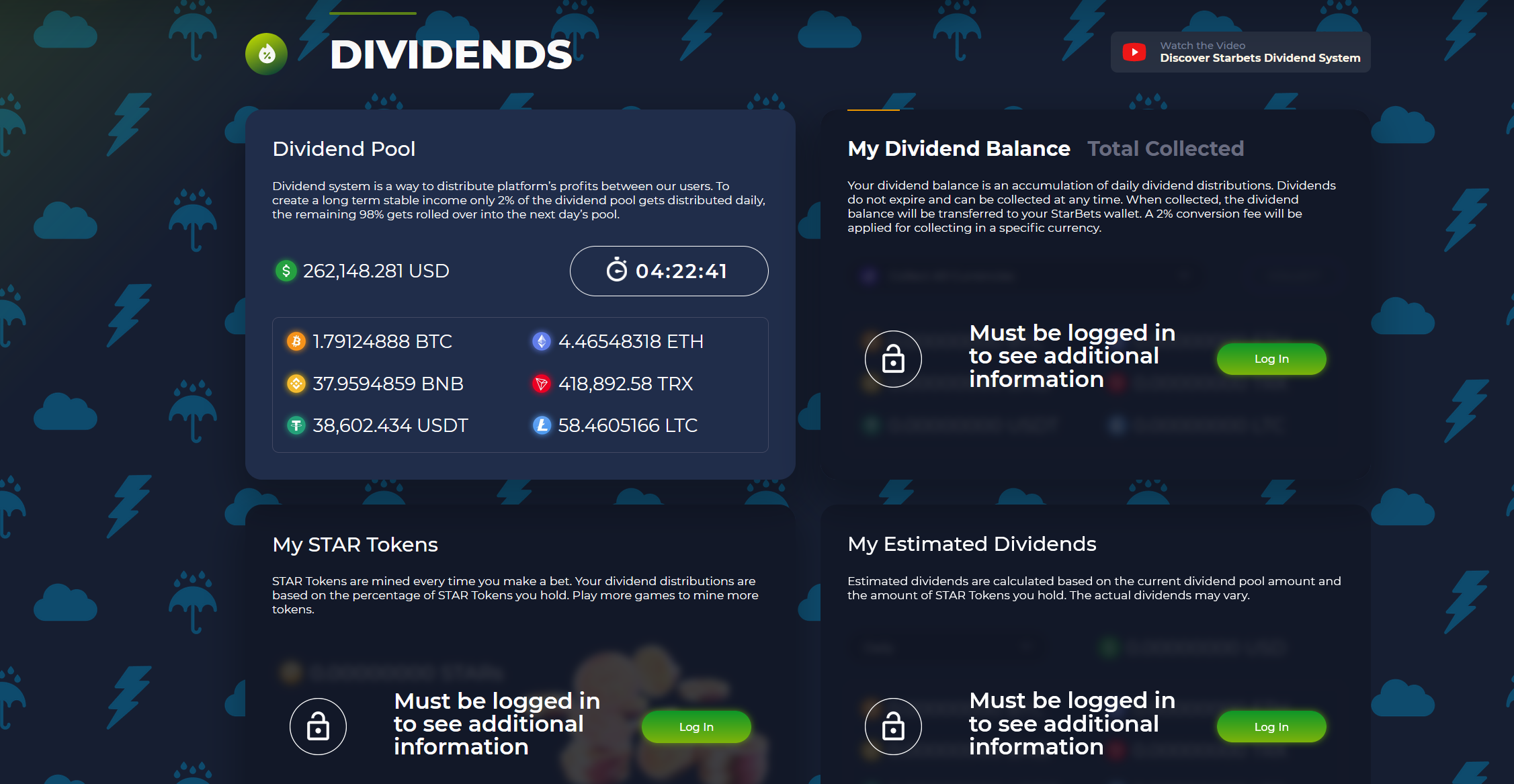Click the Tron TRX coin icon
Viewport: 1514px width, 784px height.
[542, 384]
